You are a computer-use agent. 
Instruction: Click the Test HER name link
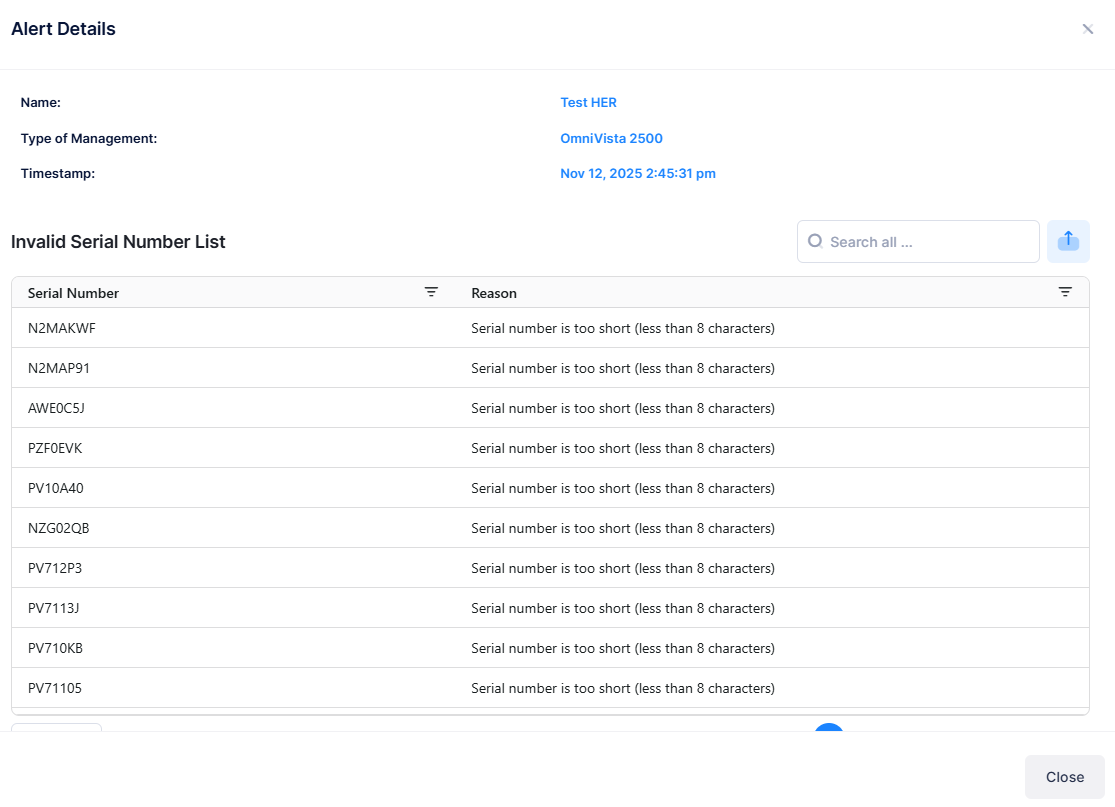click(588, 102)
